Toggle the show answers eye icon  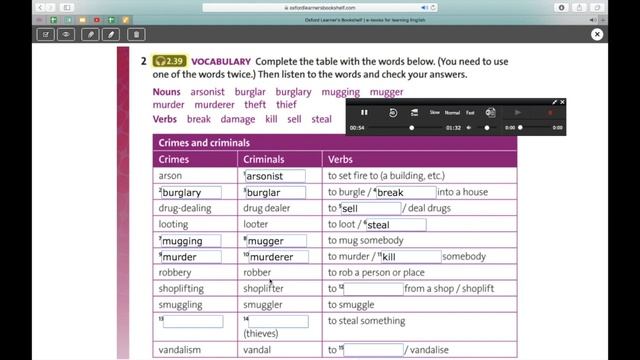(x=66, y=35)
